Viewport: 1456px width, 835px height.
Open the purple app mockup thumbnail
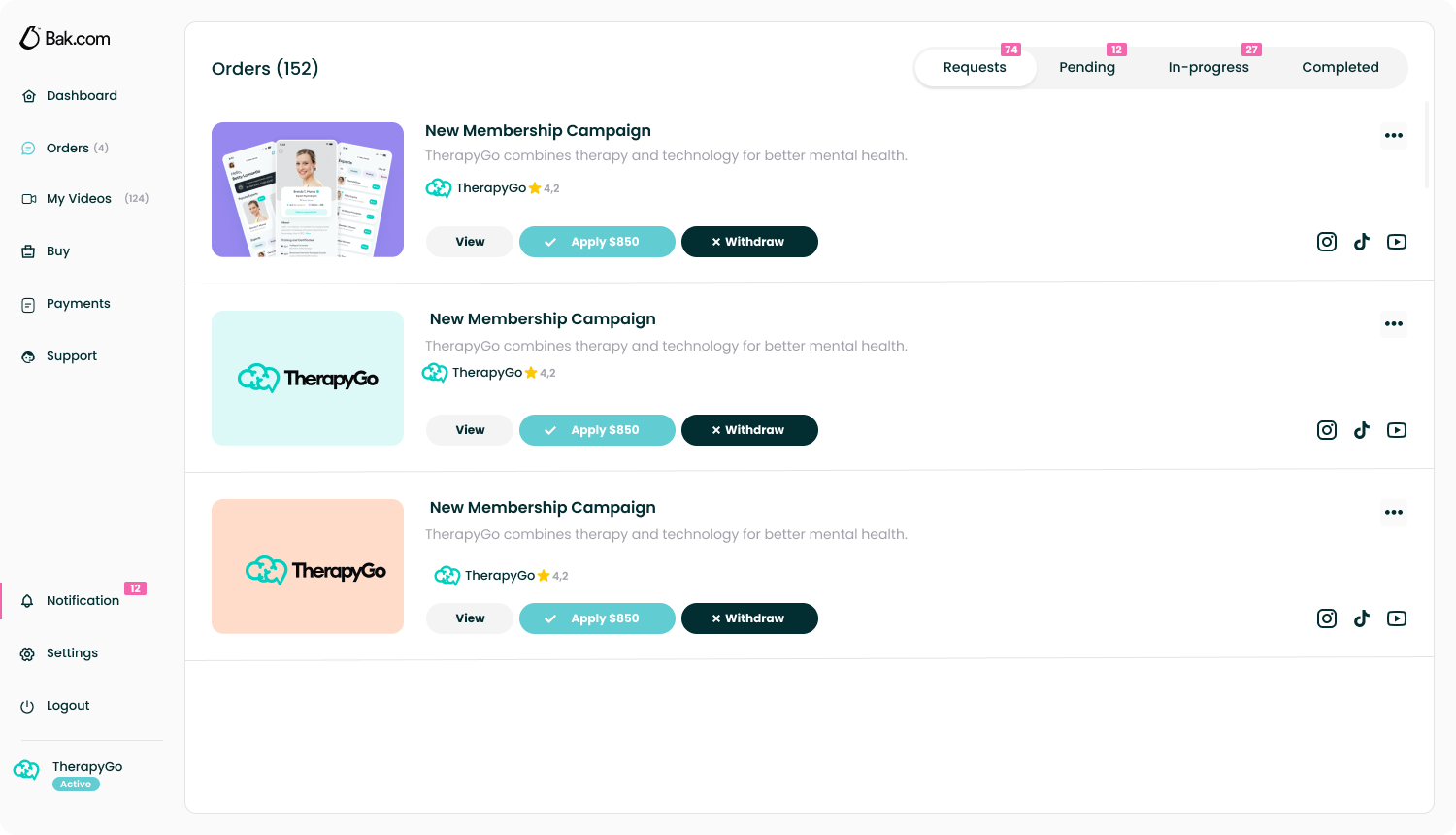(x=308, y=189)
